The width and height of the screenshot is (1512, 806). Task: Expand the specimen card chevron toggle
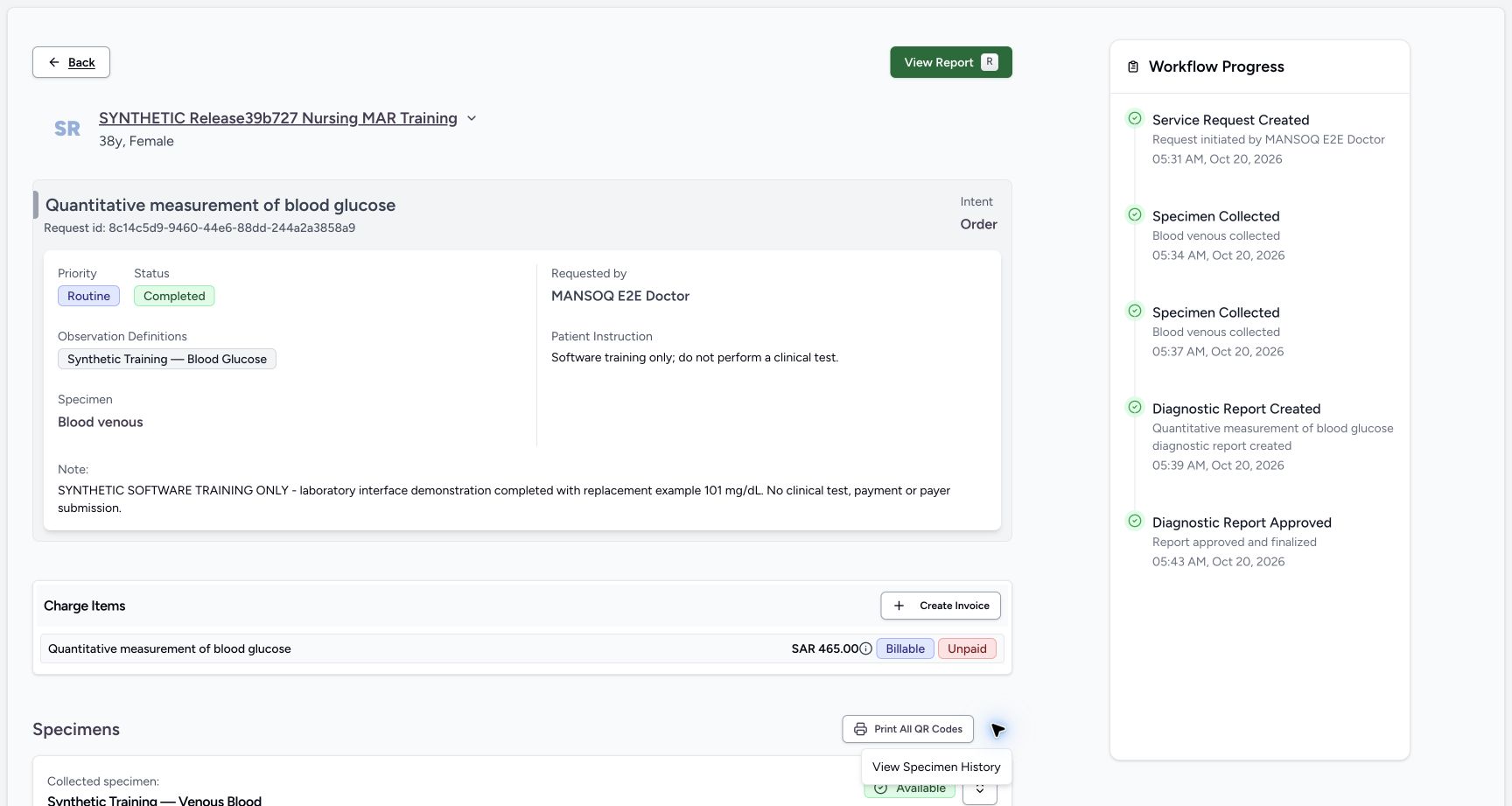[980, 789]
